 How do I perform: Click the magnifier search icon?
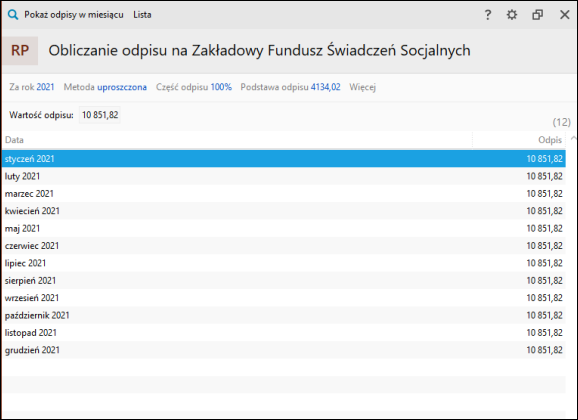pyautogui.click(x=13, y=15)
